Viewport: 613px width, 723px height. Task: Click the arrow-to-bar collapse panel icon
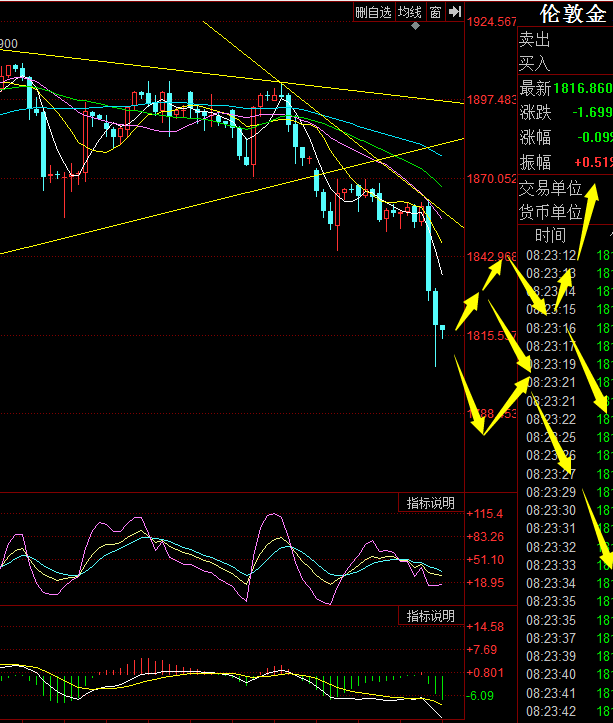pyautogui.click(x=455, y=12)
